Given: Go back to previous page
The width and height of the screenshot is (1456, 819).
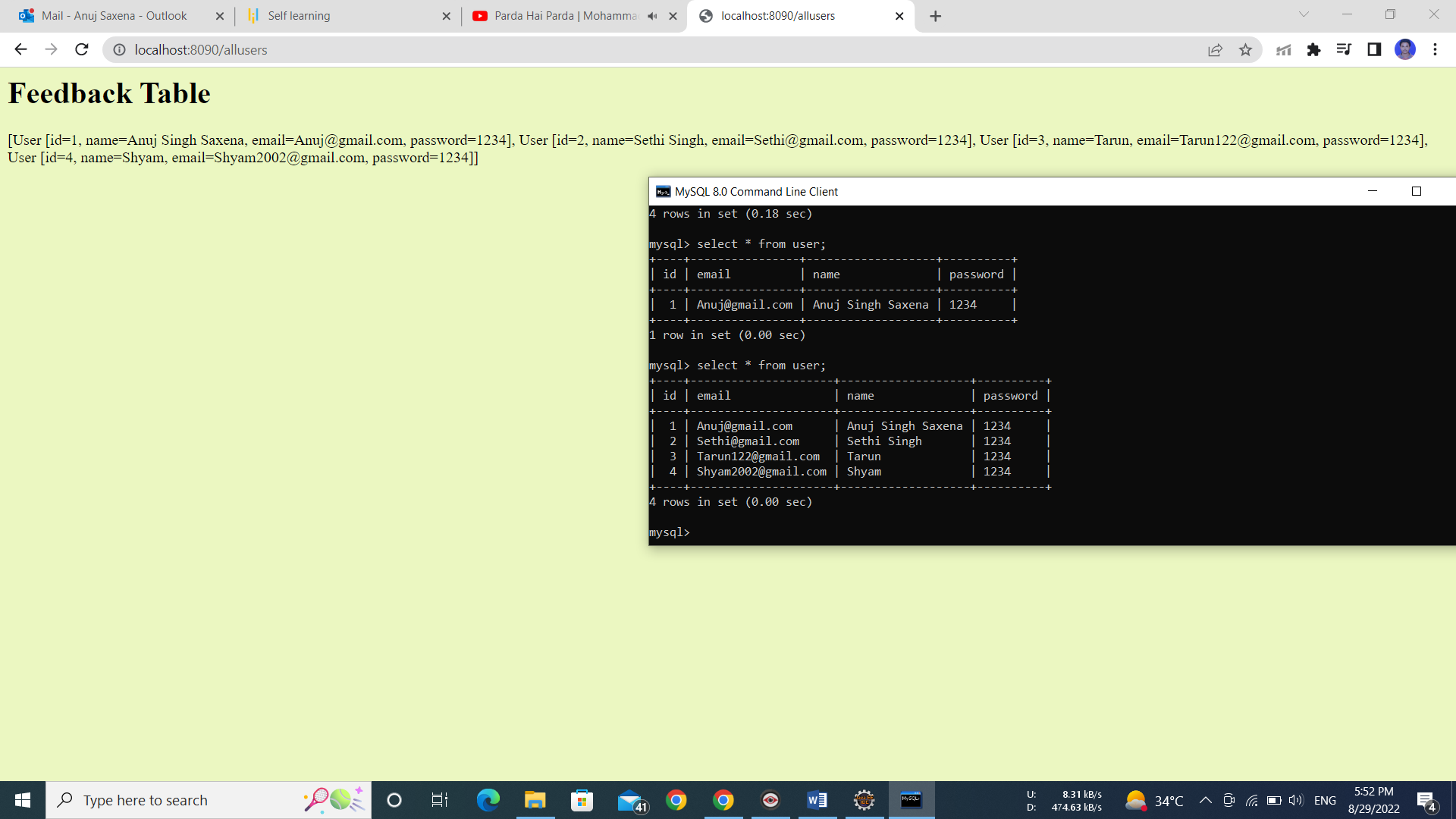Looking at the screenshot, I should click(20, 49).
